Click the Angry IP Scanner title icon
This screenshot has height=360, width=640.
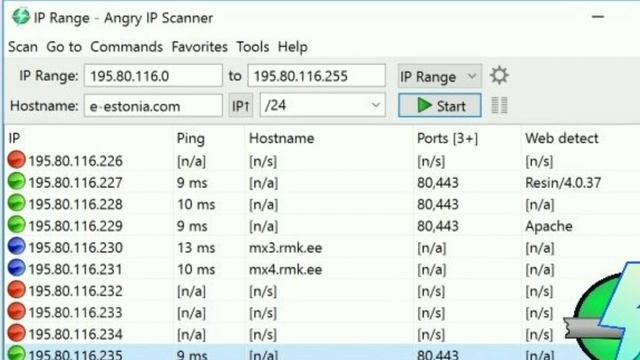[x=20, y=17]
